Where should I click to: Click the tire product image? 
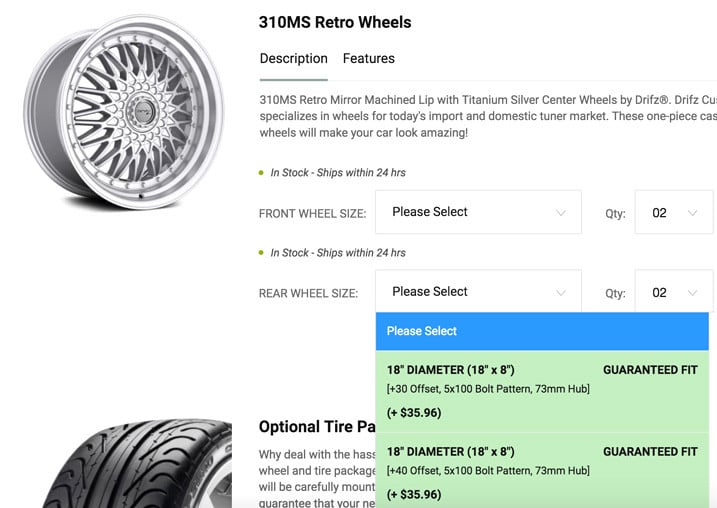(137, 463)
